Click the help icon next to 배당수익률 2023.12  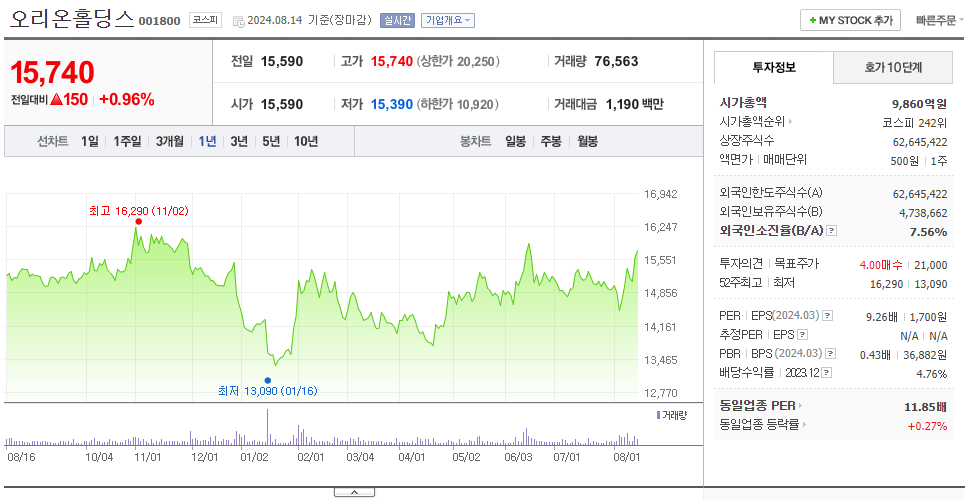point(827,373)
